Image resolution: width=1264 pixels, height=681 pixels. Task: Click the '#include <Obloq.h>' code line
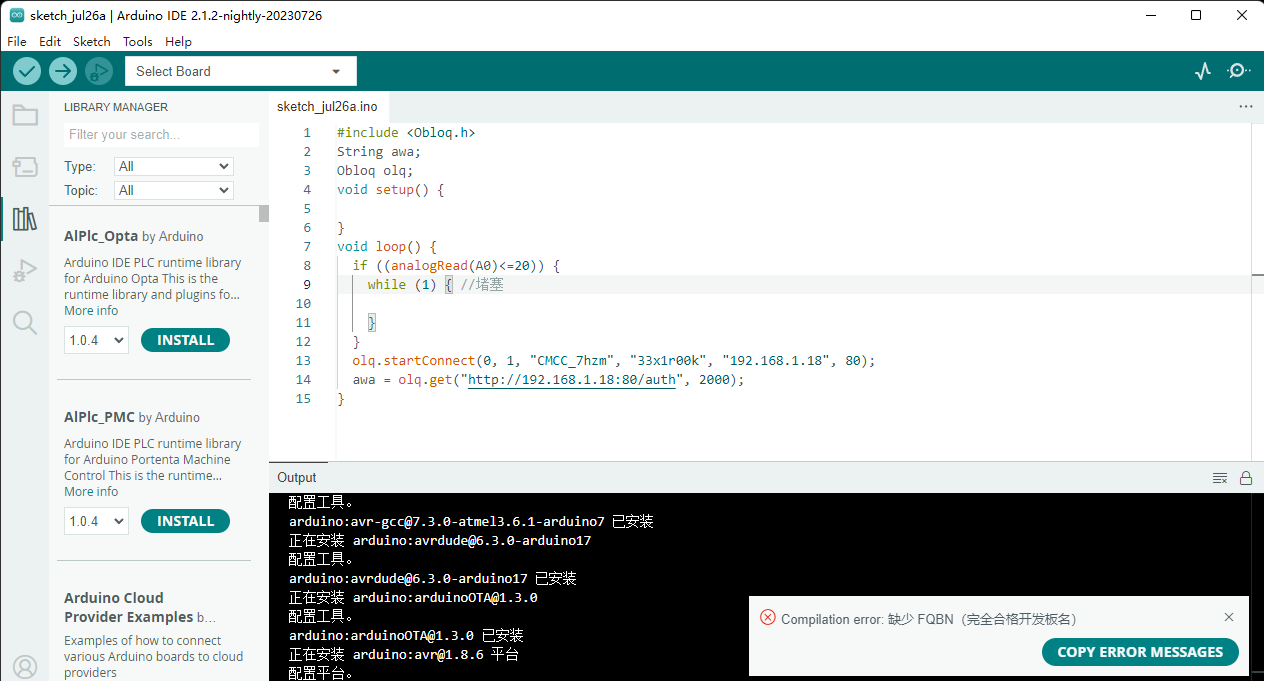[406, 132]
